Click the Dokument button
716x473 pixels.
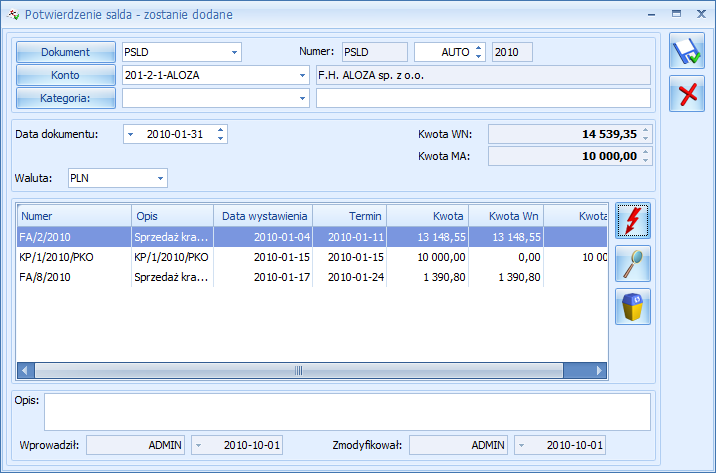(66, 52)
